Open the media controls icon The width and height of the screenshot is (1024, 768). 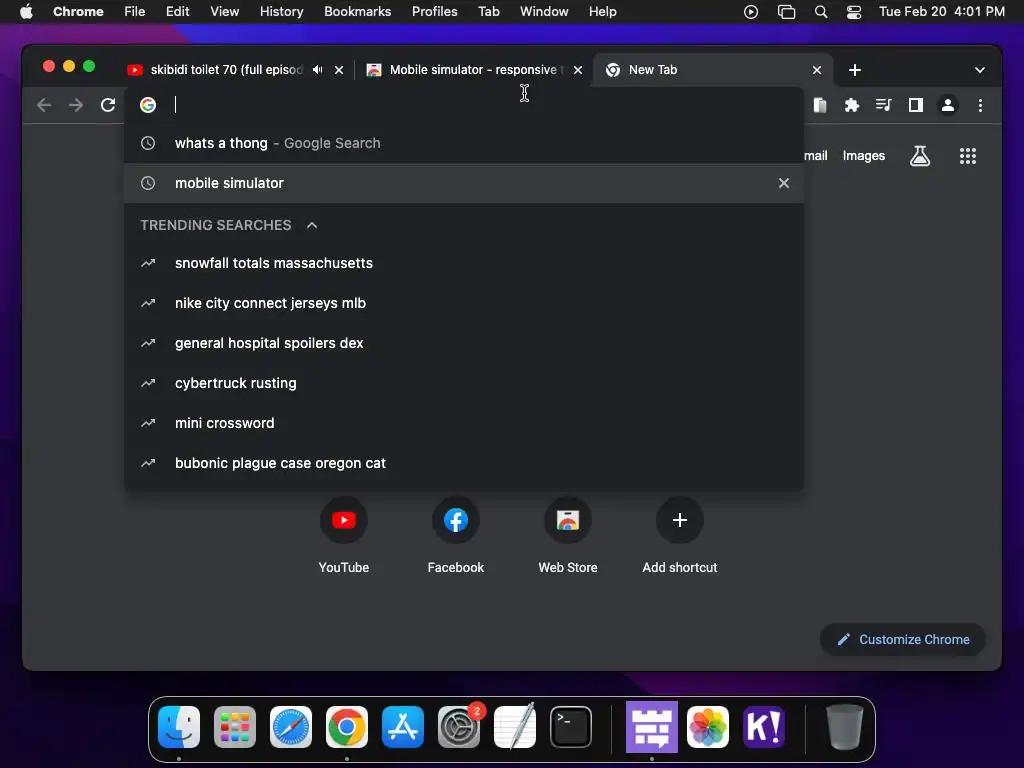coord(884,105)
